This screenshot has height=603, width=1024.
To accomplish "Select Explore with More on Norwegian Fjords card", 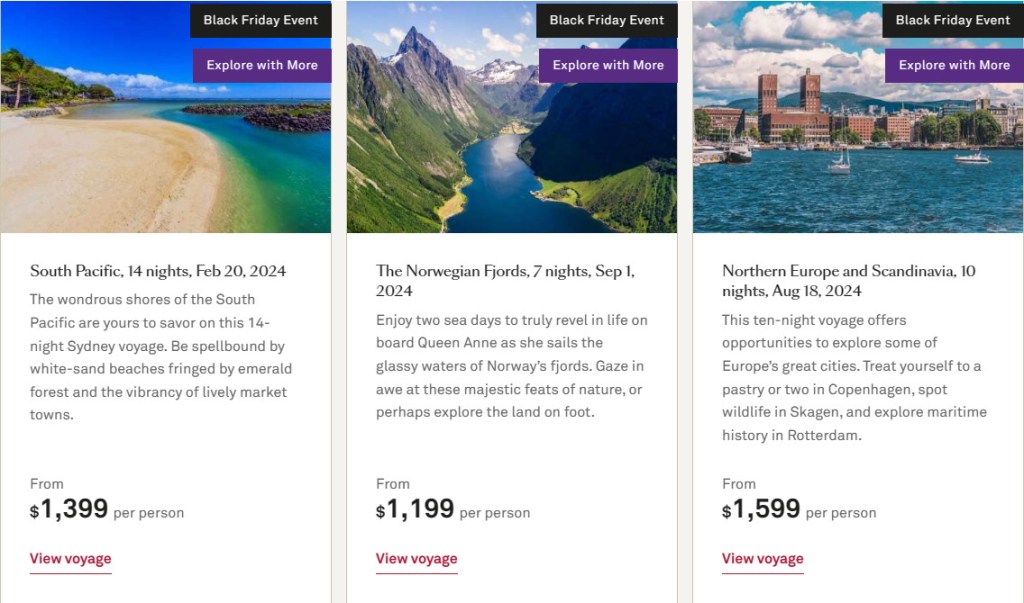I will click(x=607, y=65).
